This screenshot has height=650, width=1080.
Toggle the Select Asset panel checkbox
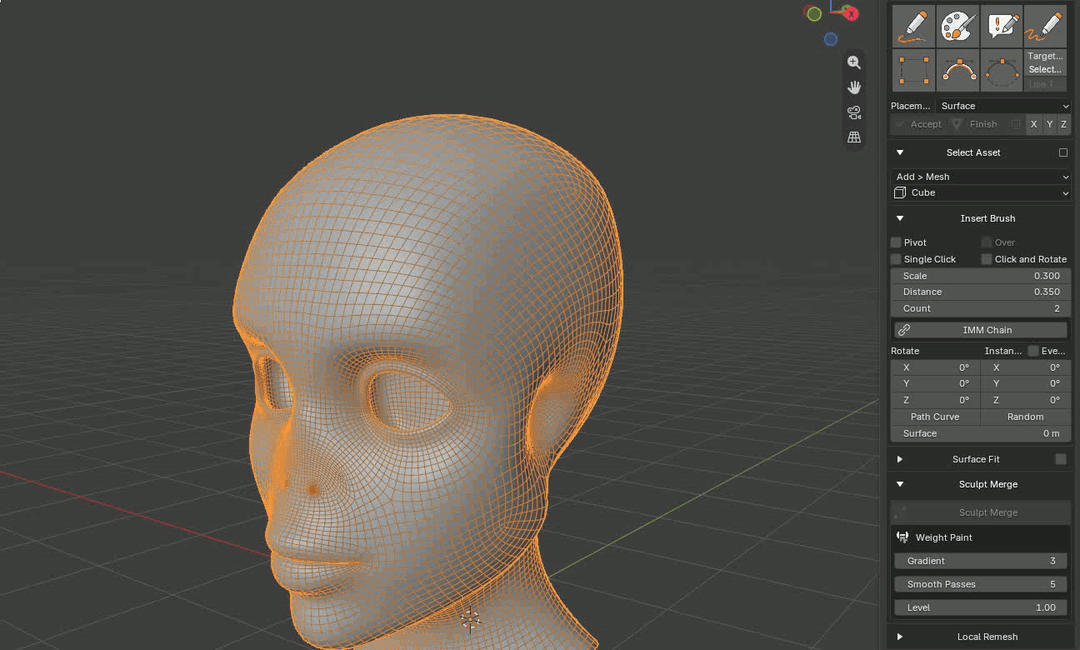(1063, 153)
